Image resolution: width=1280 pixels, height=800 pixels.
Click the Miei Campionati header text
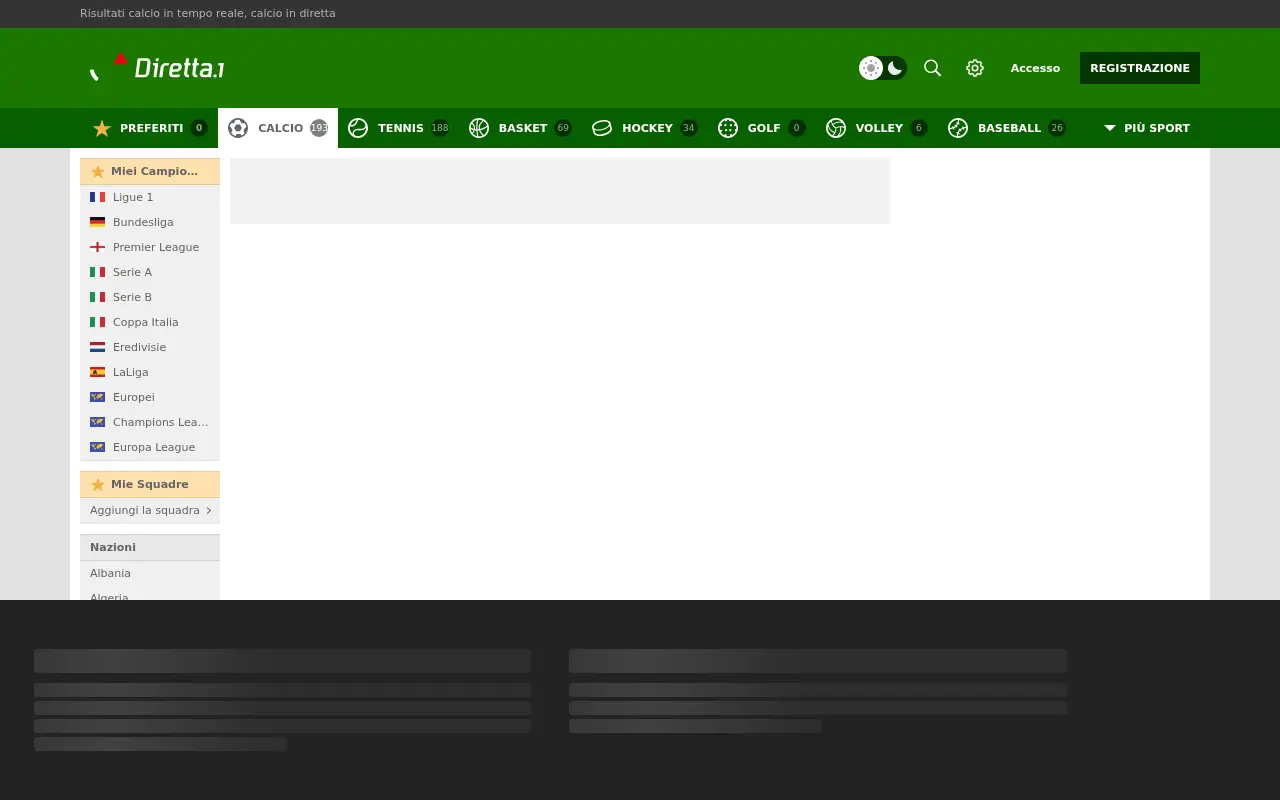coord(154,171)
